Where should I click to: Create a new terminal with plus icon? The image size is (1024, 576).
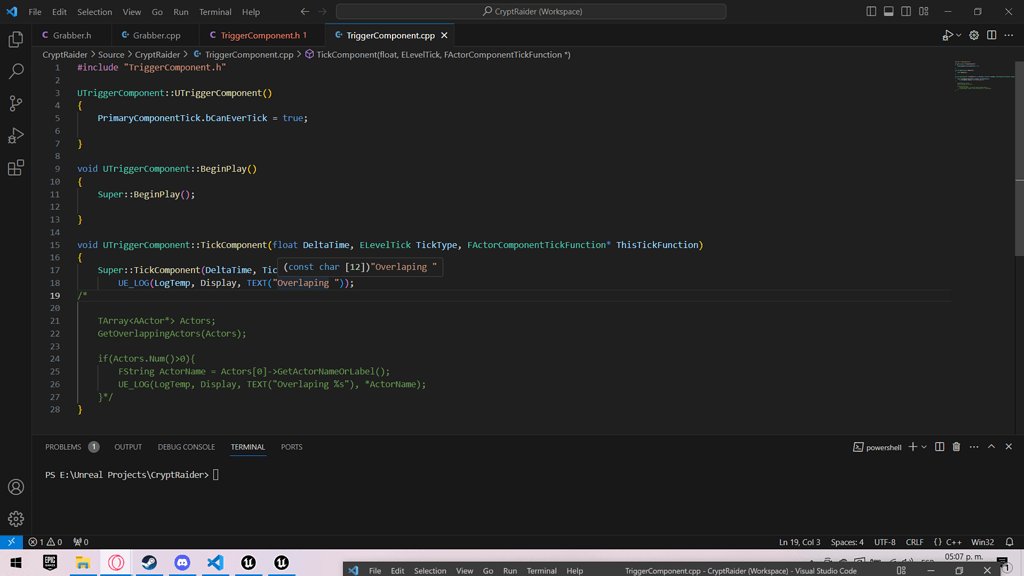[912, 447]
